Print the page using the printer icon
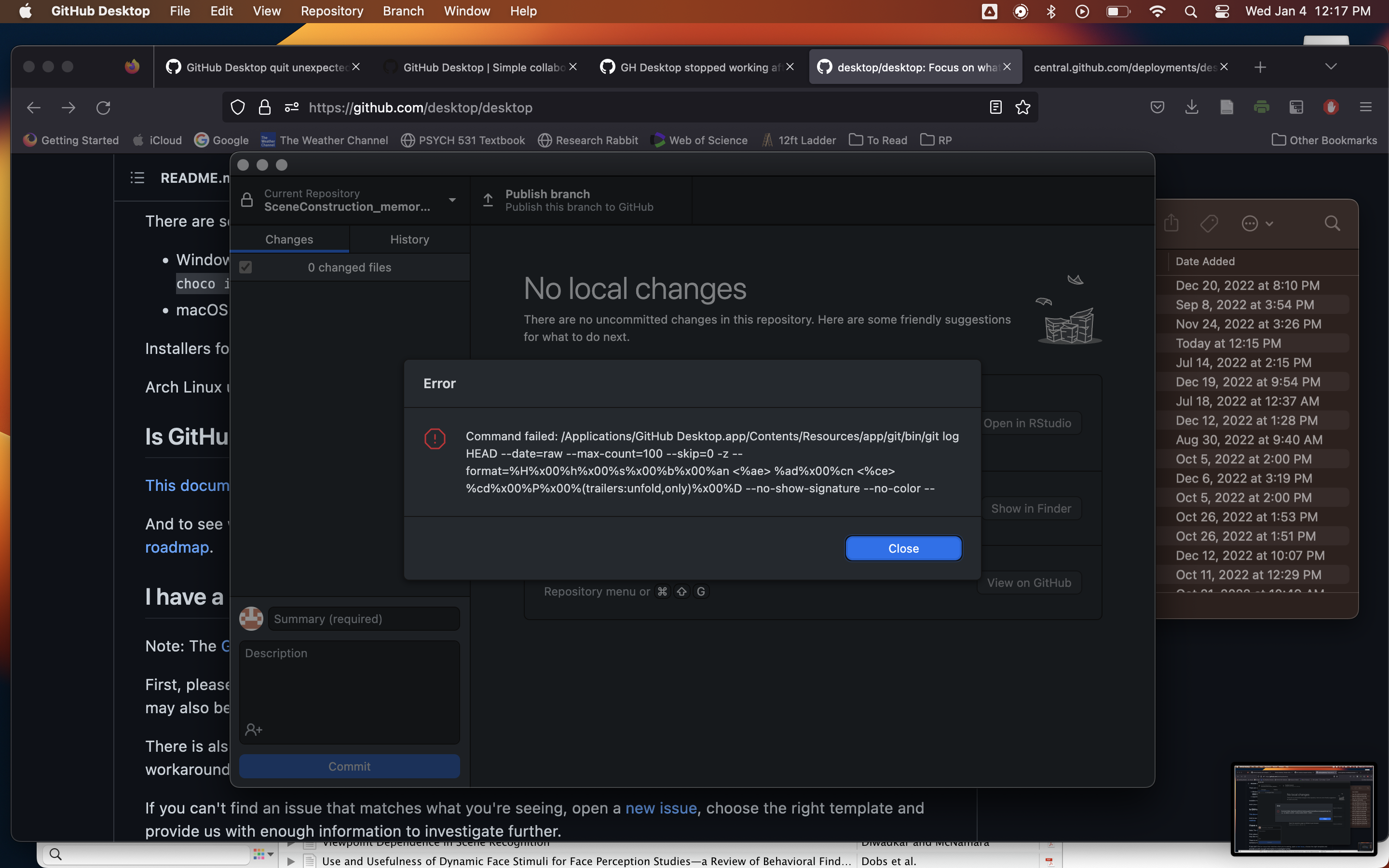This screenshot has height=868, width=1389. (x=1262, y=108)
